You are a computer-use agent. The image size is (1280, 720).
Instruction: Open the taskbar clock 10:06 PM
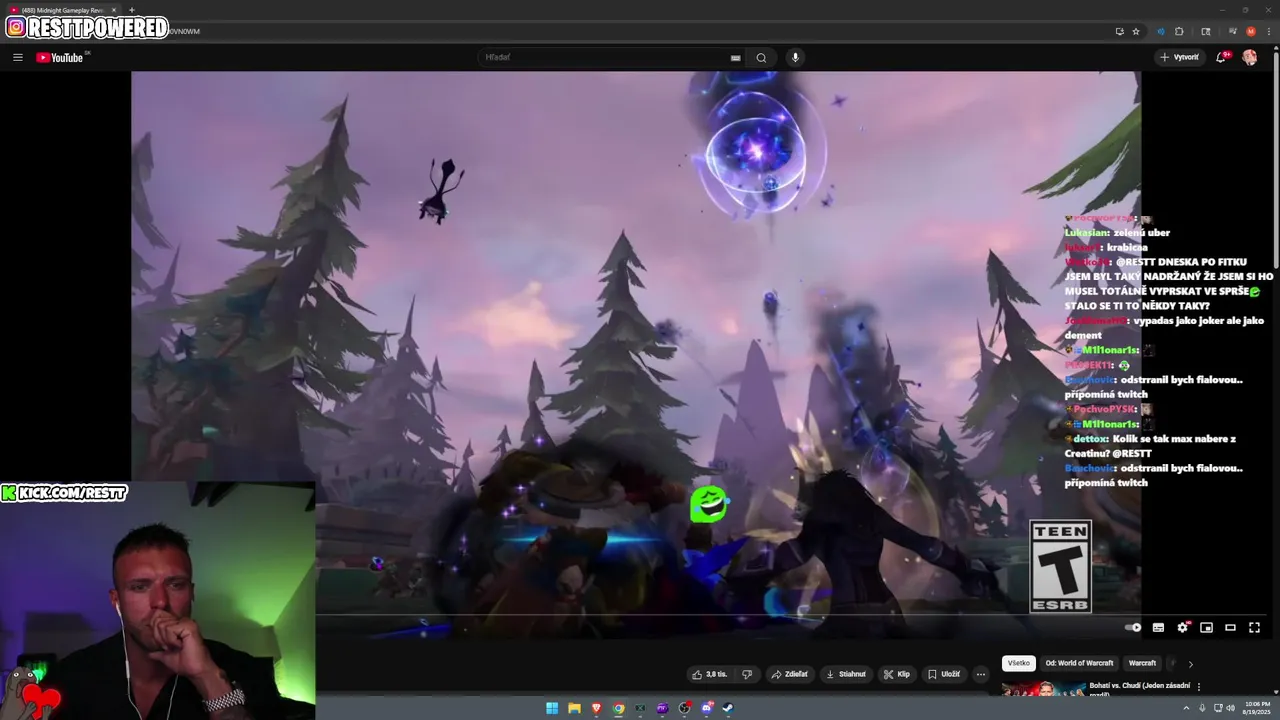1257,708
